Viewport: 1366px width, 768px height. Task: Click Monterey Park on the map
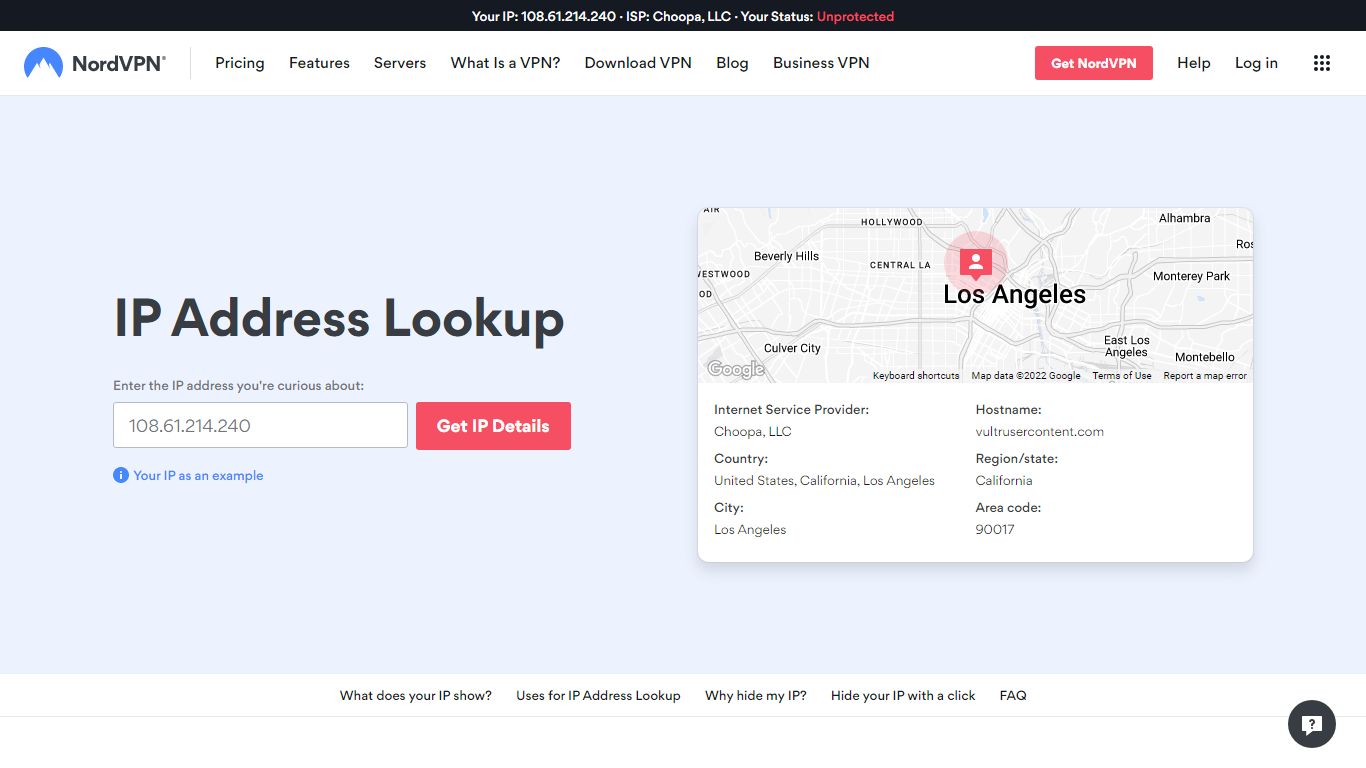(1191, 276)
